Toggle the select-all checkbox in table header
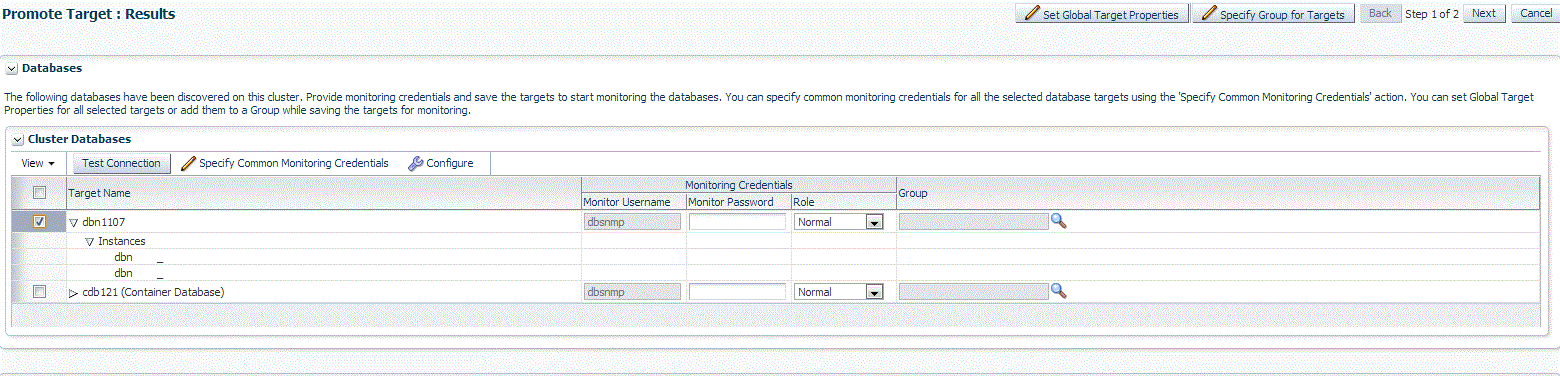Screen dimensions: 1560x376 (x=39, y=192)
